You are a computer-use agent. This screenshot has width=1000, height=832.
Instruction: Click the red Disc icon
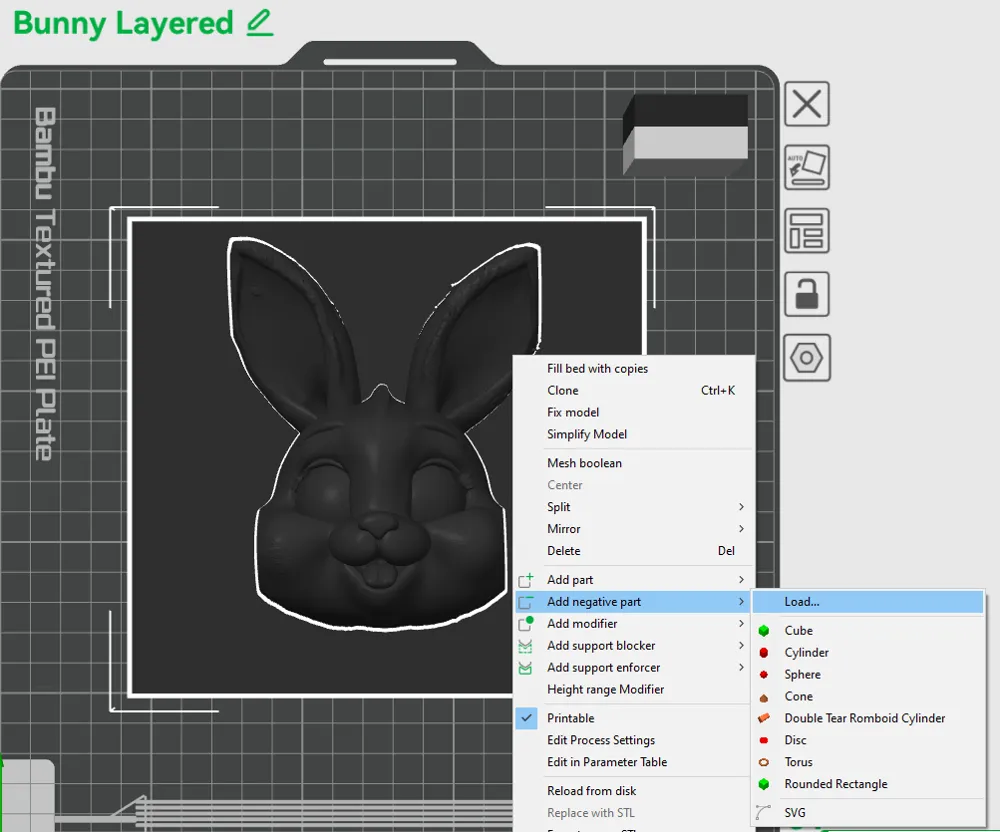coord(764,740)
